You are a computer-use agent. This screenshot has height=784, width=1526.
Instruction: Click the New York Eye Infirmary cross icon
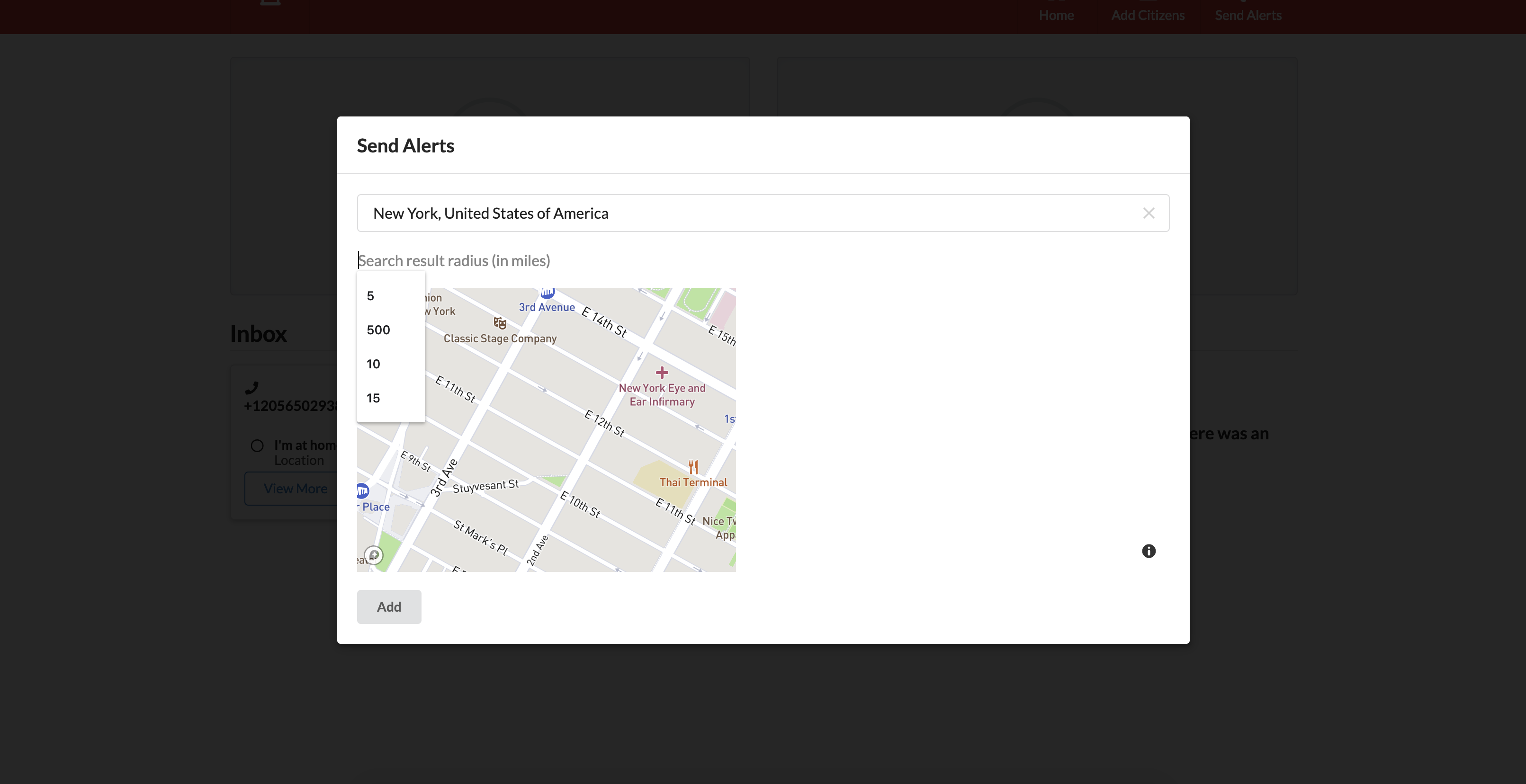(x=662, y=373)
